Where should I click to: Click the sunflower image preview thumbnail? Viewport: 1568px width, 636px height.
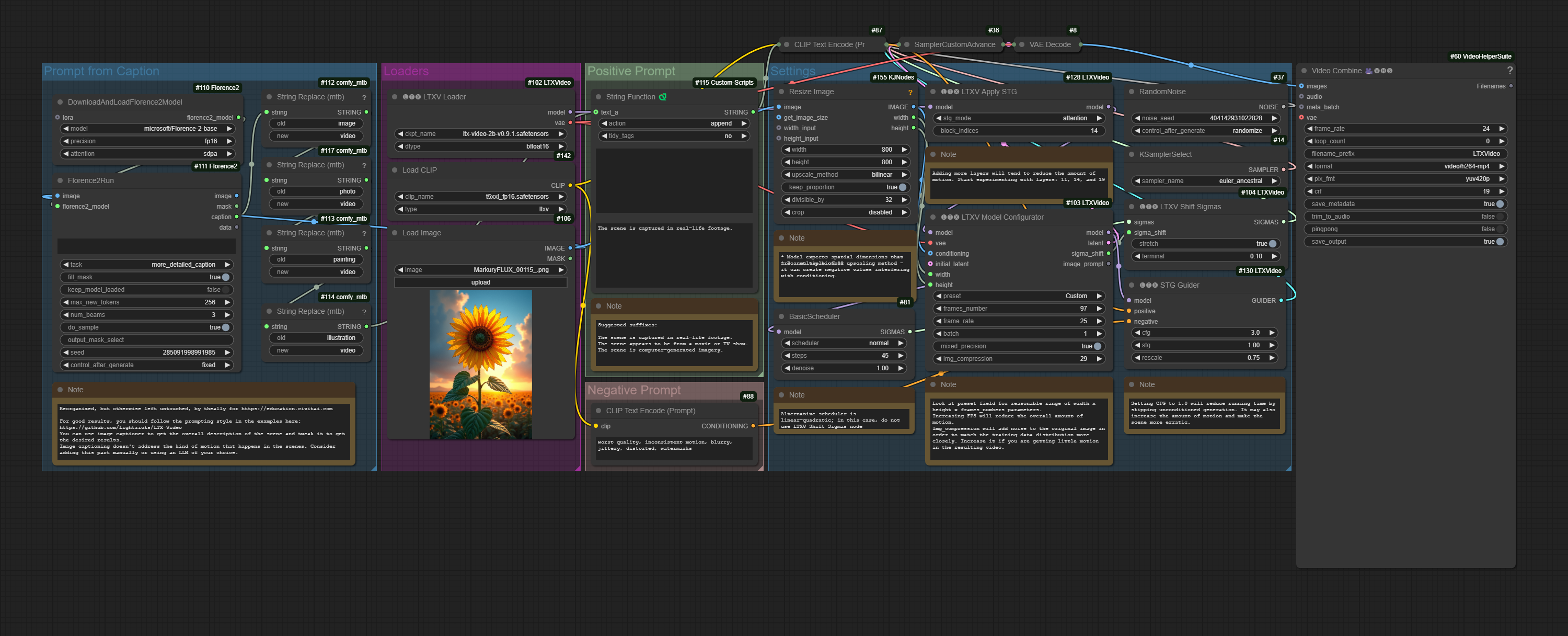[480, 365]
